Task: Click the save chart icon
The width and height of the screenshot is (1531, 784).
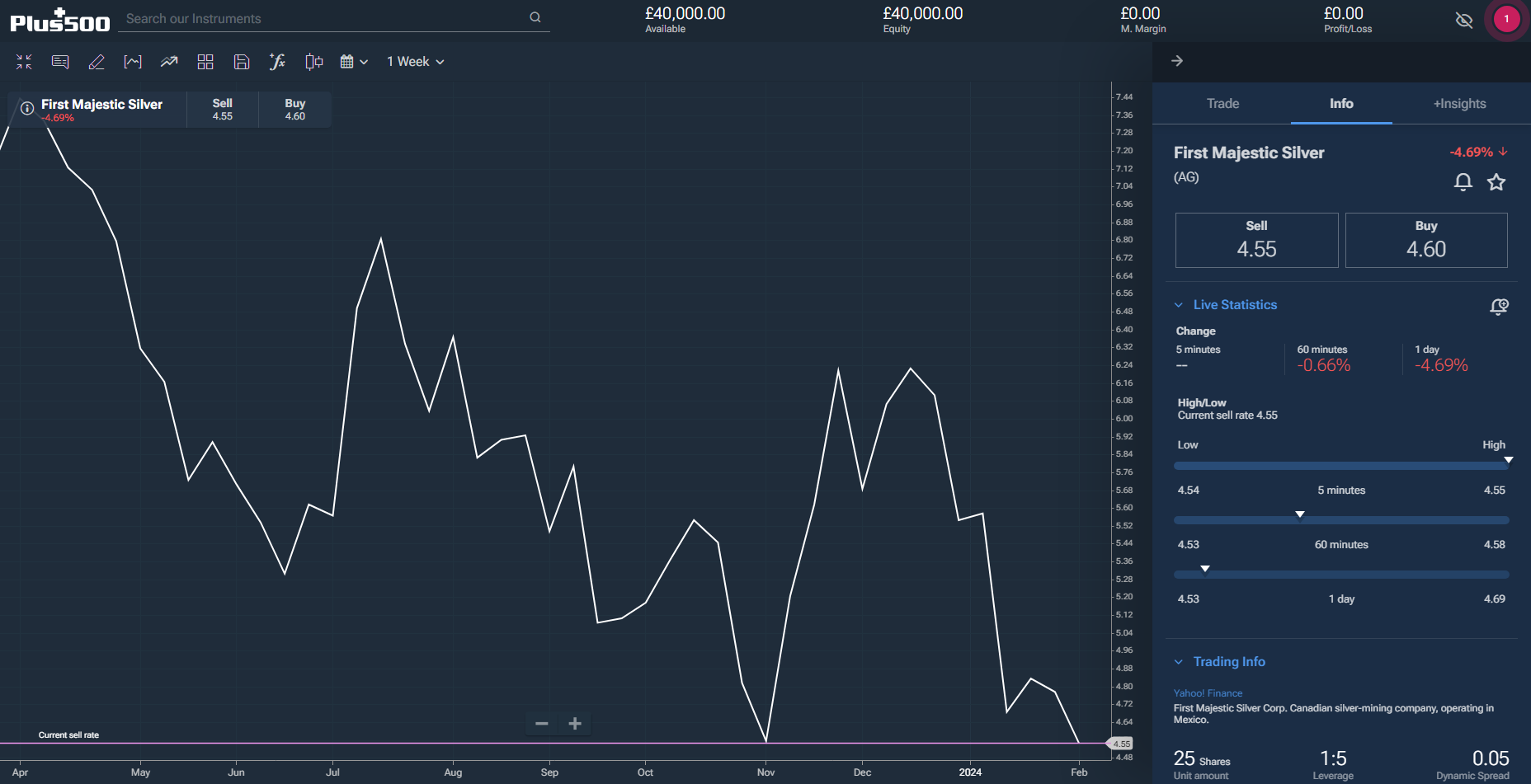Action: (x=242, y=62)
